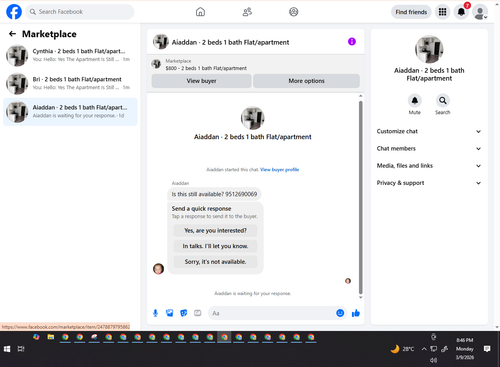Attach a photo using the image icon
The width and height of the screenshot is (500, 367).
click(170, 313)
